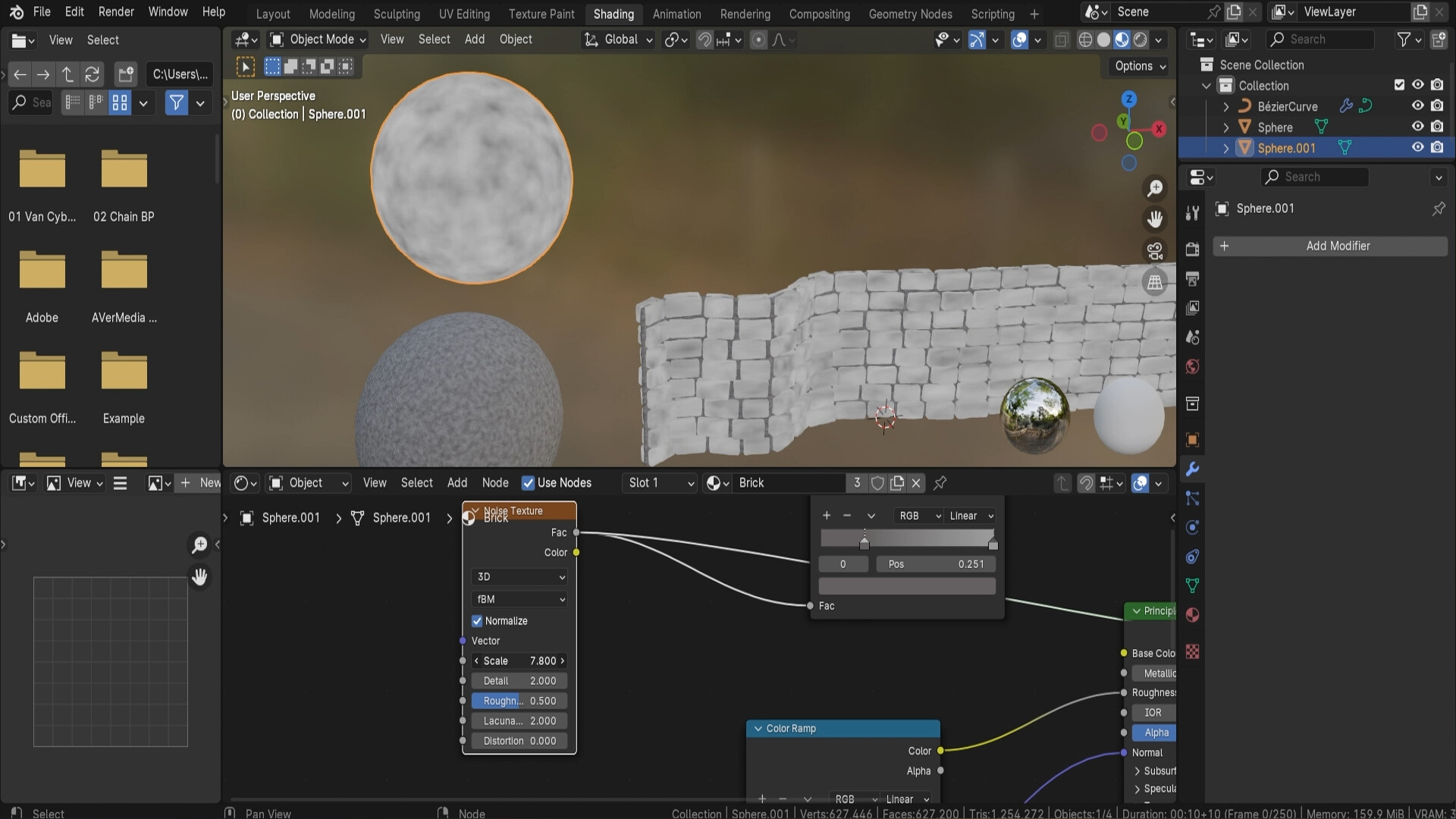Click the Add Modifier button
Screen dimensions: 1456x819
point(1338,246)
